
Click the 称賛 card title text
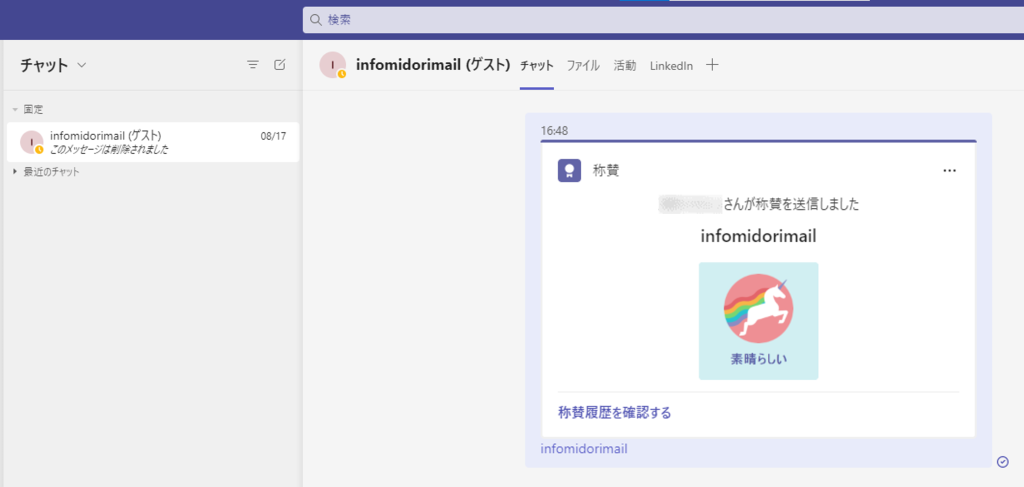click(606, 171)
